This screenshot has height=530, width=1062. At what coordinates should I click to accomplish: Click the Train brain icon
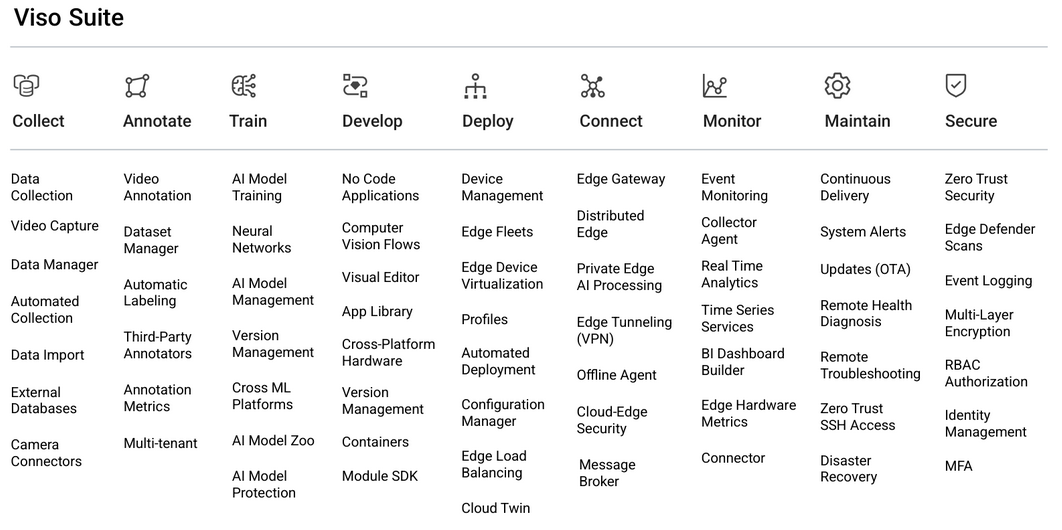pyautogui.click(x=244, y=86)
